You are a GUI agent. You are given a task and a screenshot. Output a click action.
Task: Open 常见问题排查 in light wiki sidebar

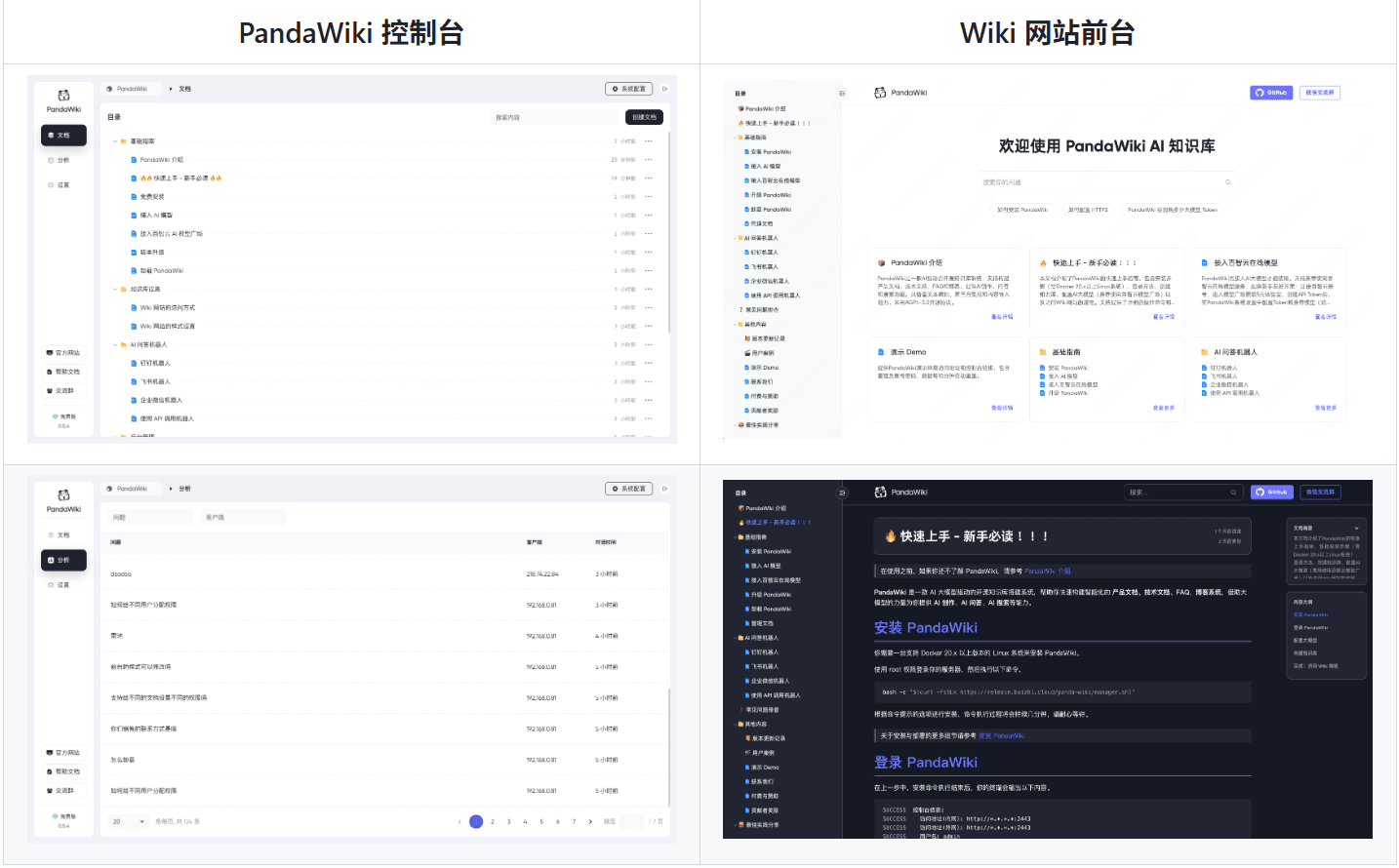coord(761,310)
